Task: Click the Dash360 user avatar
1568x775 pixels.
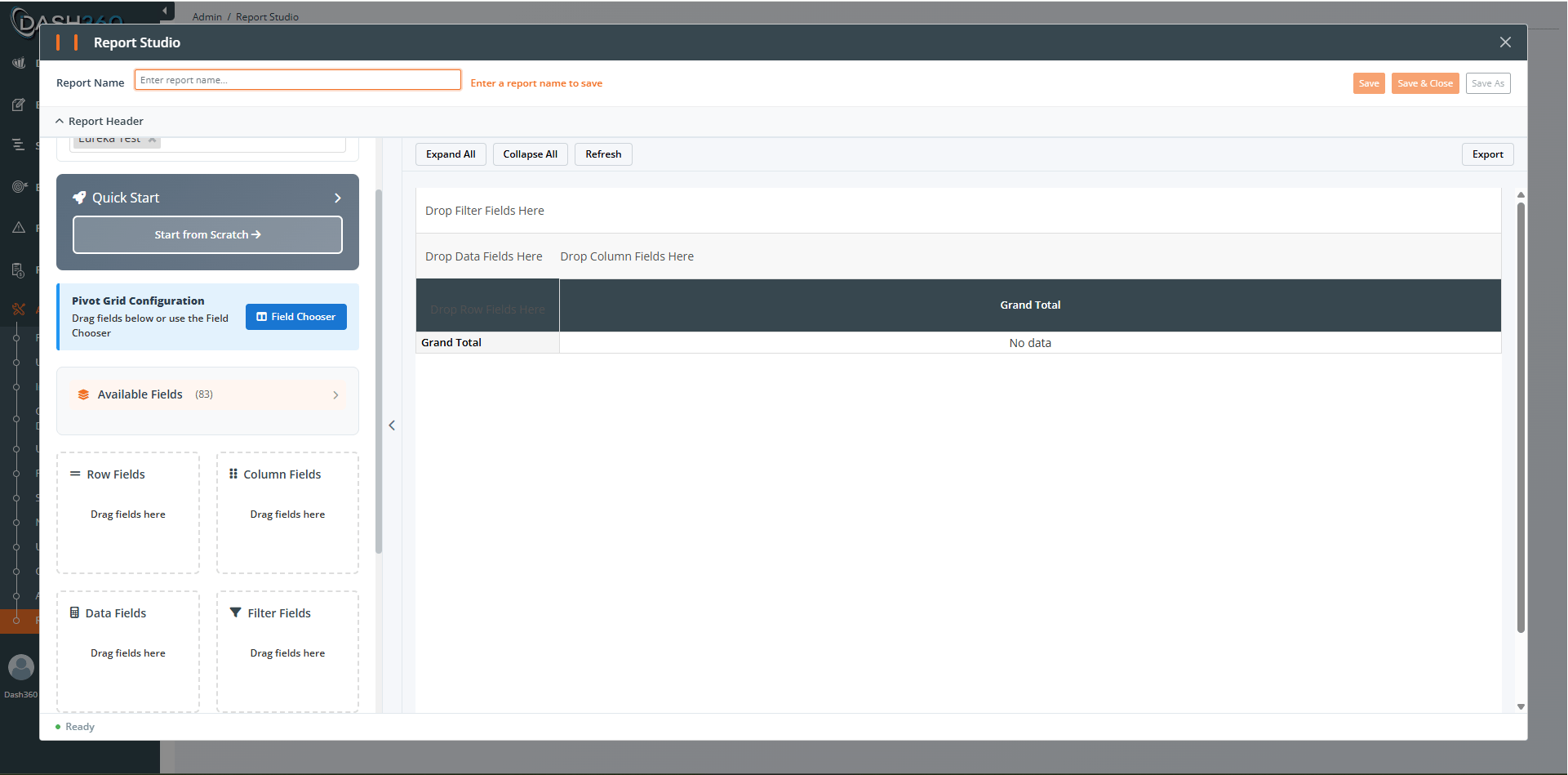Action: 21,667
